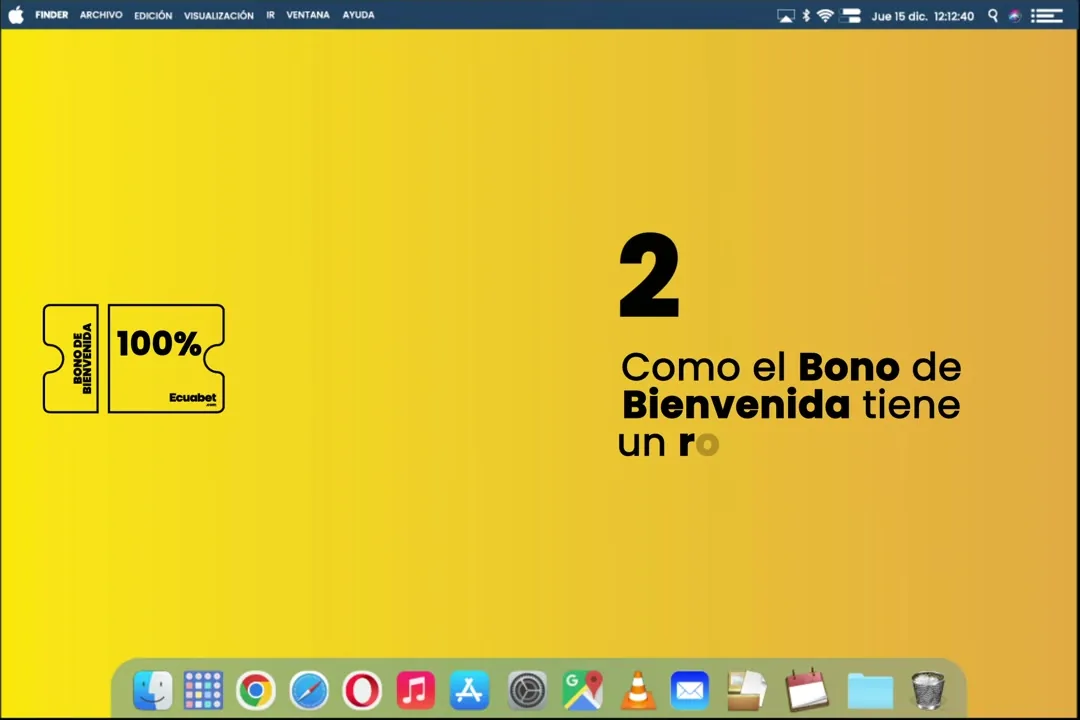This screenshot has width=1080, height=720.
Task: Open the Ir menu
Action: coord(270,14)
